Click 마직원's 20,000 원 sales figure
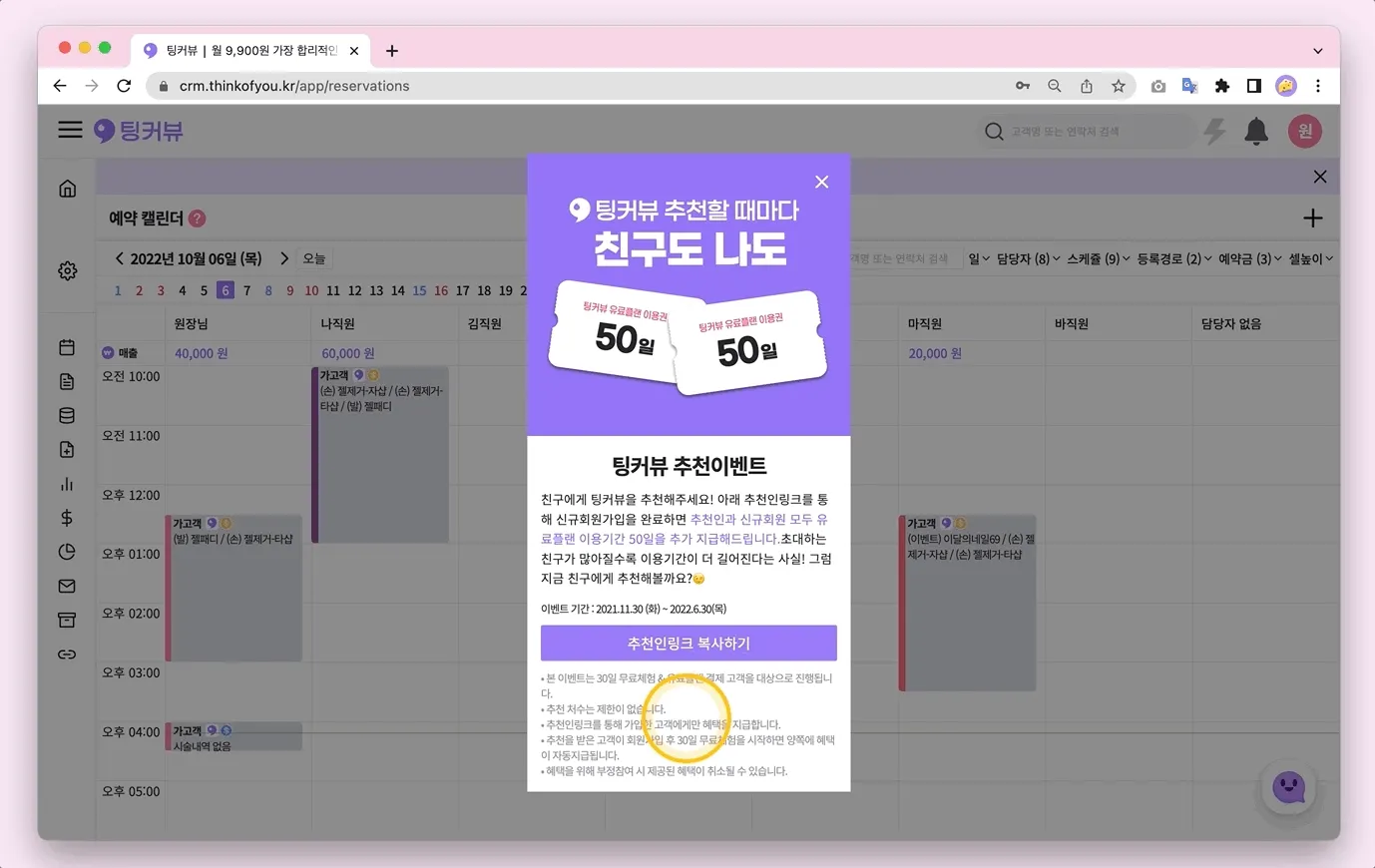 click(x=935, y=353)
